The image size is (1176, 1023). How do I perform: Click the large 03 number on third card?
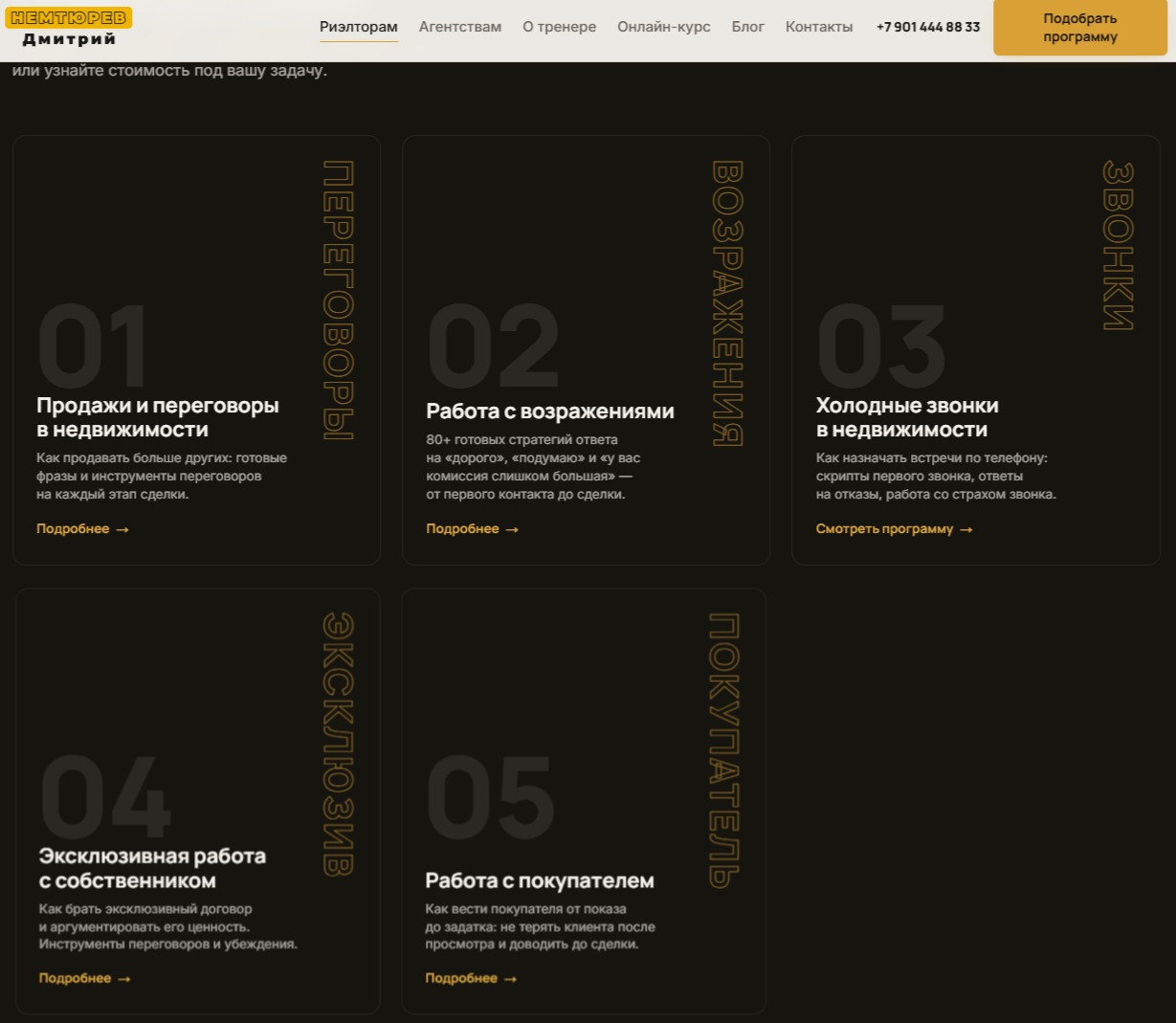[881, 345]
